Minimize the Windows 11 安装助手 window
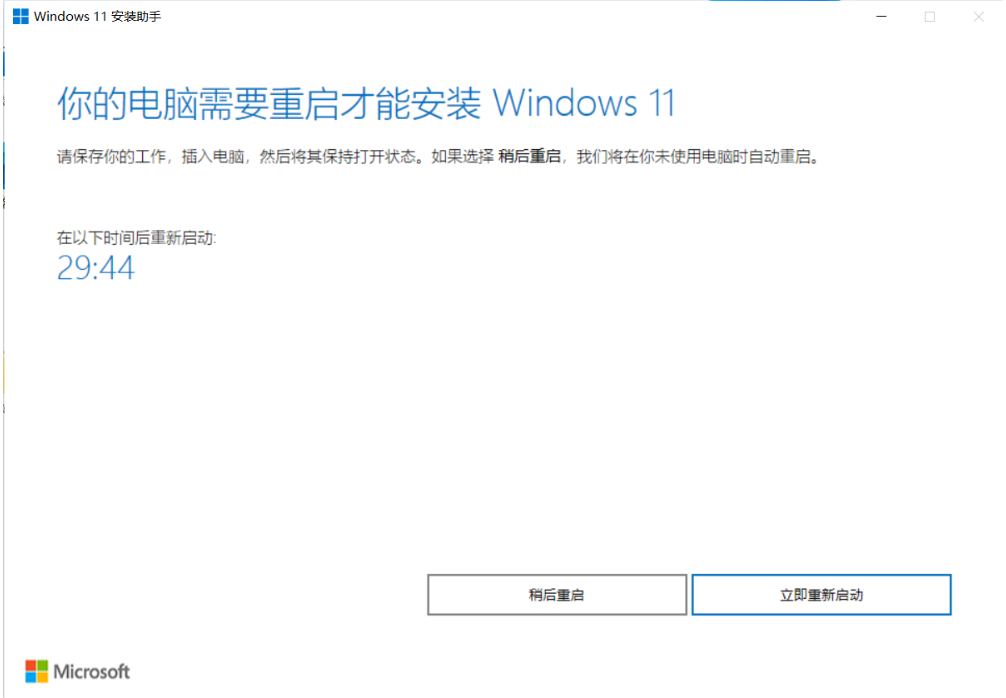This screenshot has width=1006, height=698. pyautogui.click(x=882, y=17)
